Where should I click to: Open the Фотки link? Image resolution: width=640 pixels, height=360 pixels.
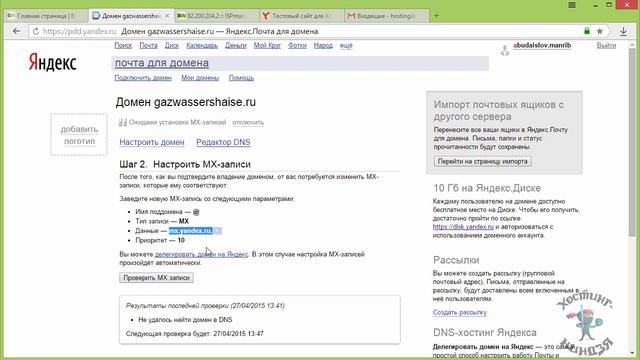click(297, 45)
